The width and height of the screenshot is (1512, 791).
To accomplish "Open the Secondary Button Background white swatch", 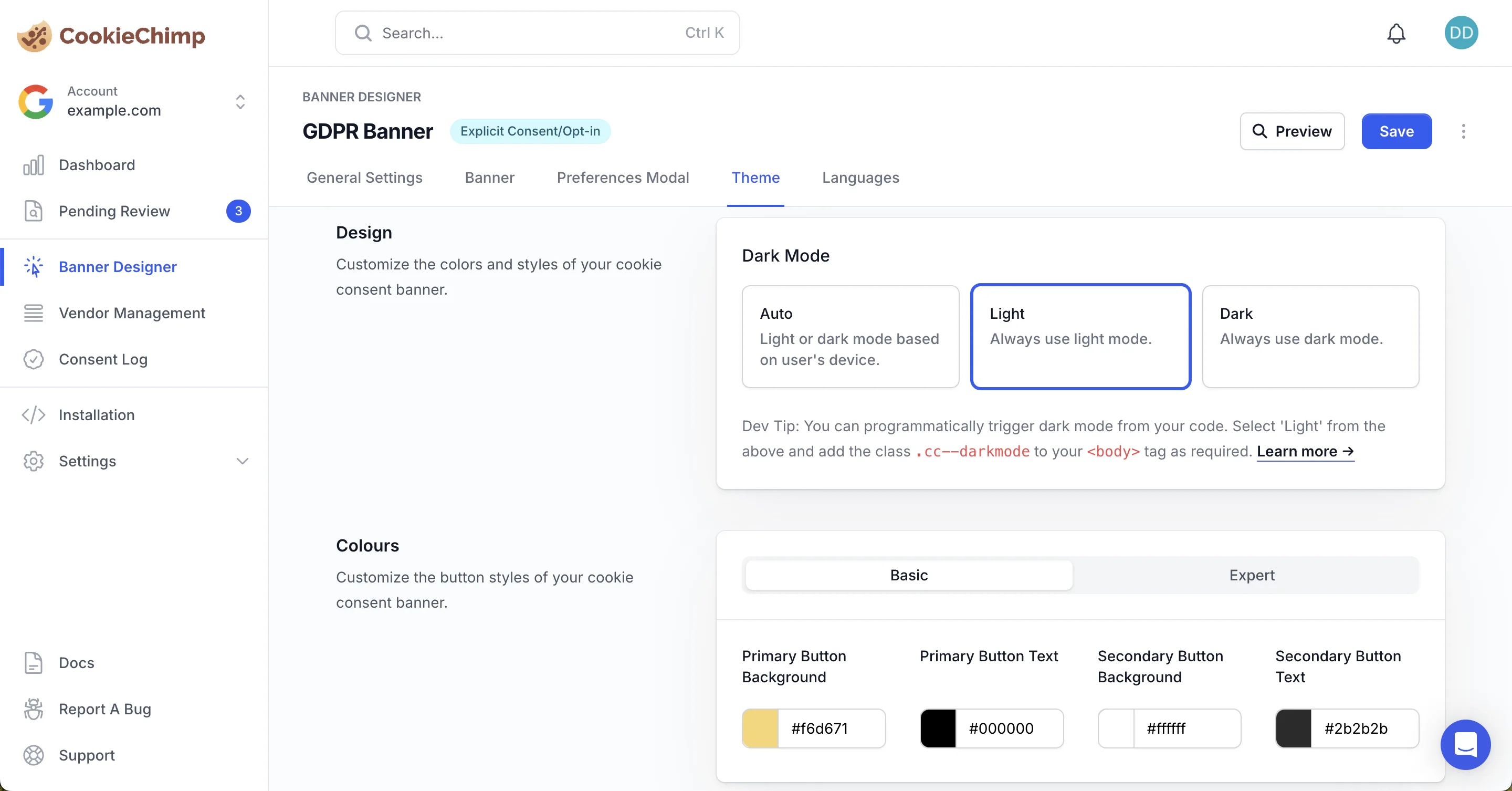I will point(1116,728).
